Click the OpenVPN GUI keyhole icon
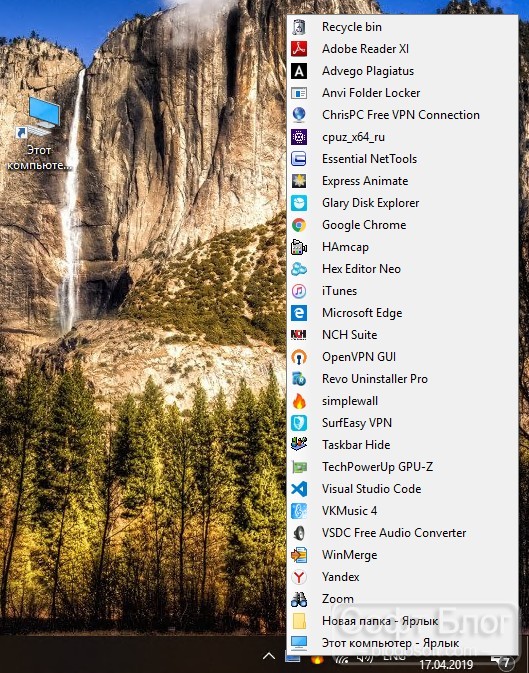 pyautogui.click(x=299, y=357)
